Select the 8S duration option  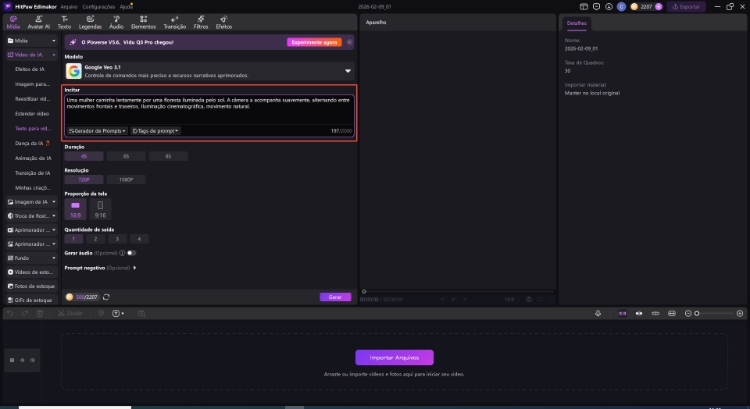168,156
